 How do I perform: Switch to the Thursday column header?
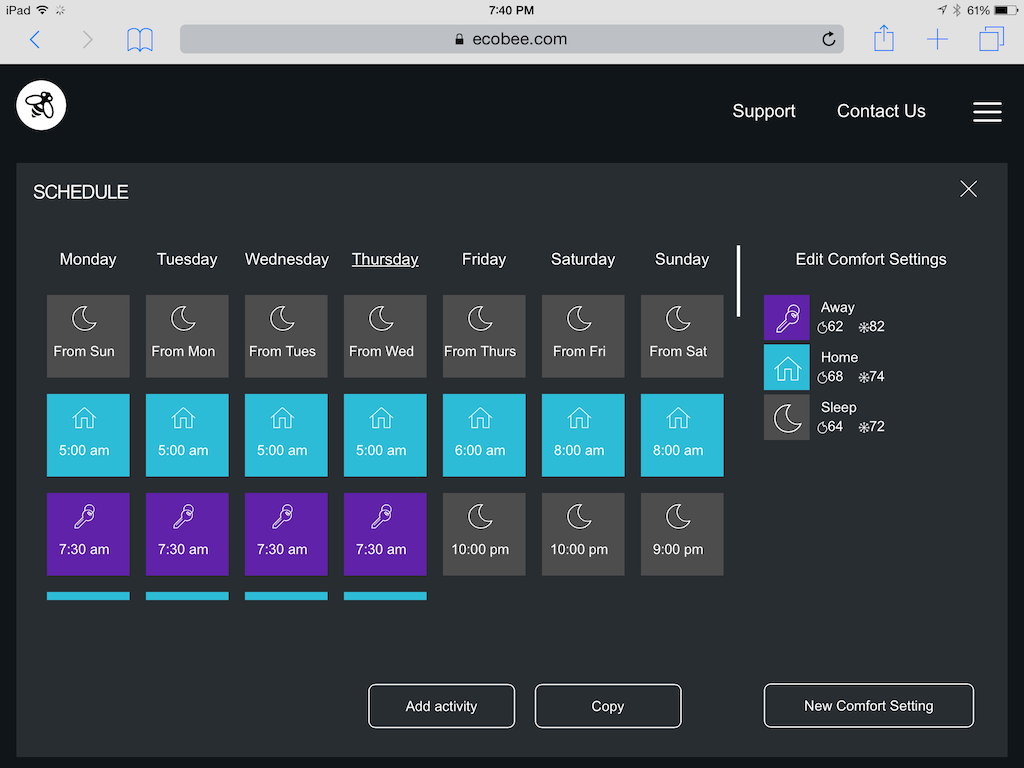[x=385, y=259]
